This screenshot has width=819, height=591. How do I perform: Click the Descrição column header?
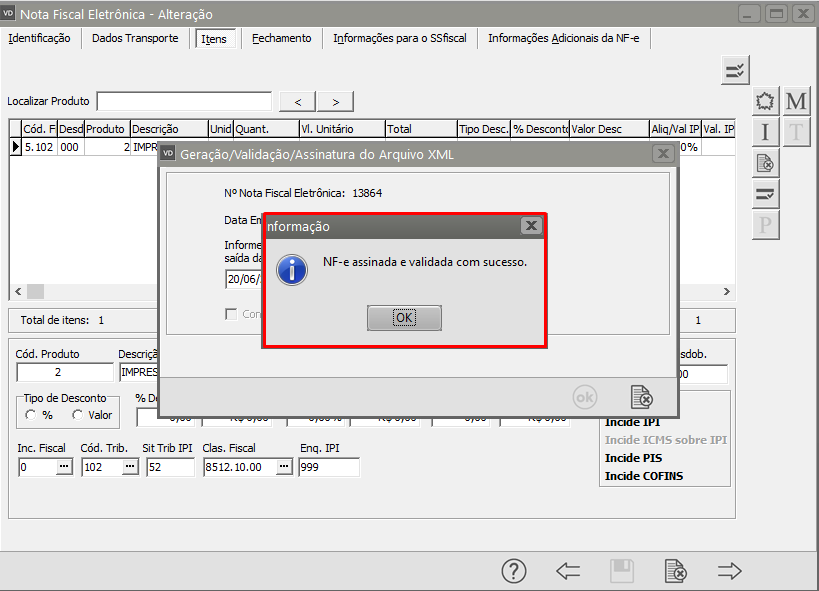coord(169,129)
